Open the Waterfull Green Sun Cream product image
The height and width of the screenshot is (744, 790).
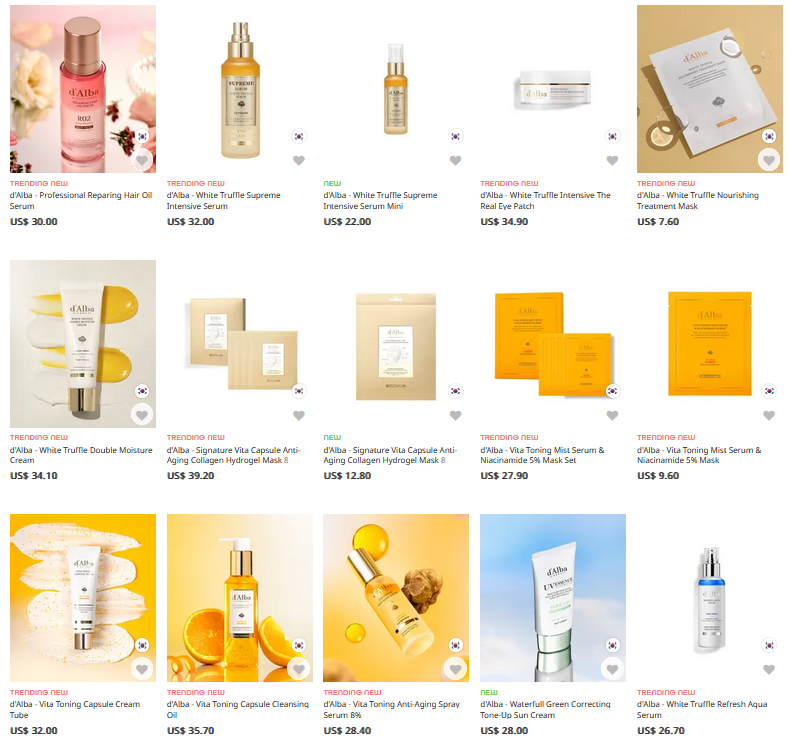553,598
